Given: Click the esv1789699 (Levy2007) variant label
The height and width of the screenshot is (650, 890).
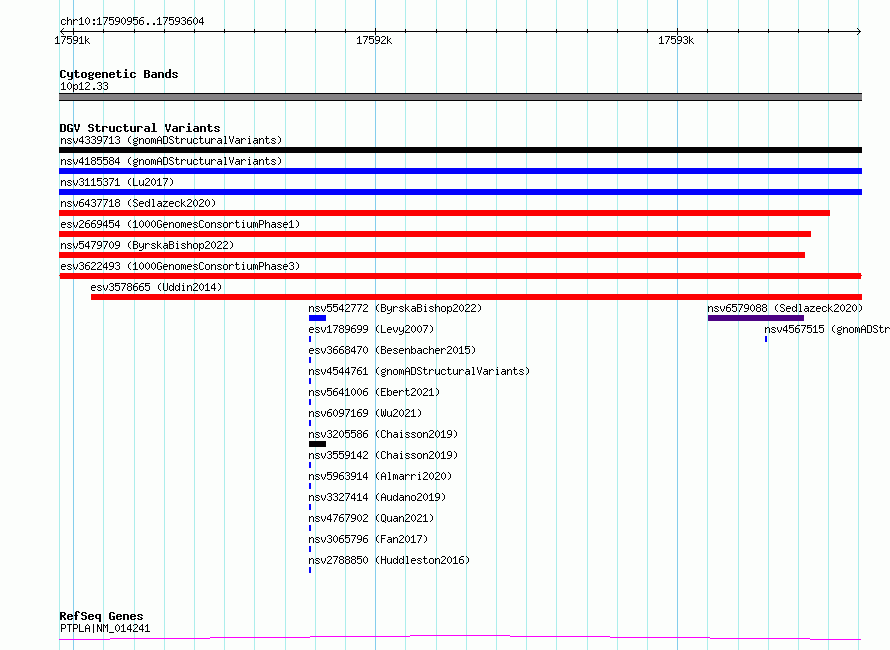Looking at the screenshot, I should [371, 329].
